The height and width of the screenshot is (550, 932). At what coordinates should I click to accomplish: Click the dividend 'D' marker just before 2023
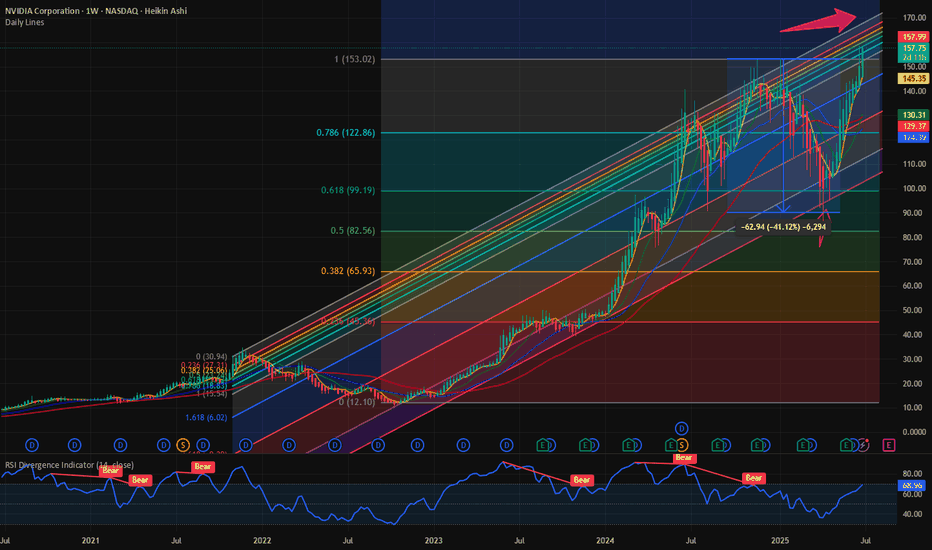(x=417, y=445)
